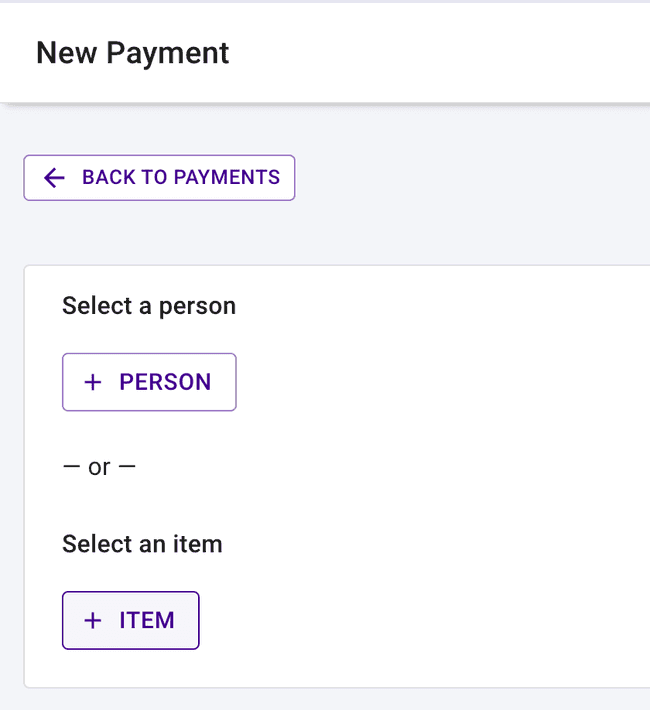The height and width of the screenshot is (710, 650).
Task: Click the New Payment page title
Action: (132, 53)
